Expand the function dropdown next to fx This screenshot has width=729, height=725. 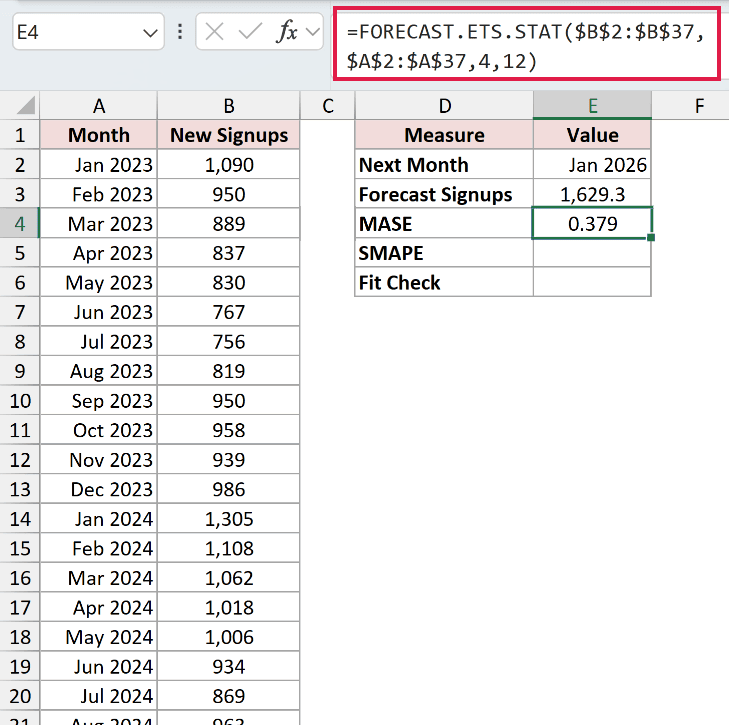tap(313, 32)
